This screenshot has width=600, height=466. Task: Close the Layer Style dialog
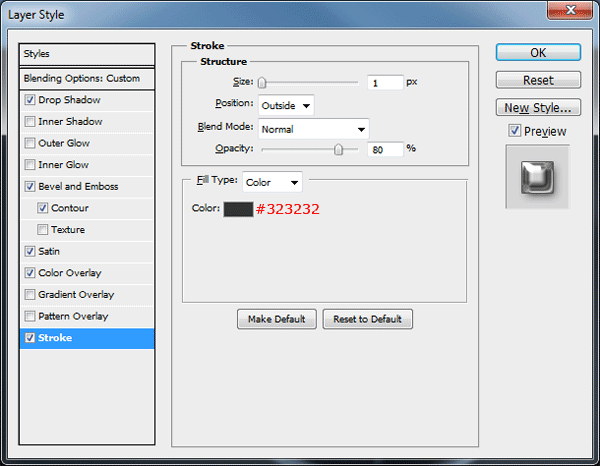(570, 10)
